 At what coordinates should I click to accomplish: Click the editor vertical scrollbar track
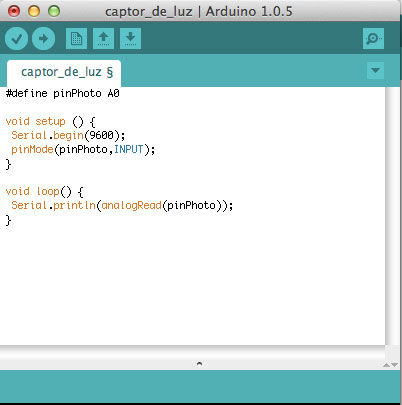point(392,216)
